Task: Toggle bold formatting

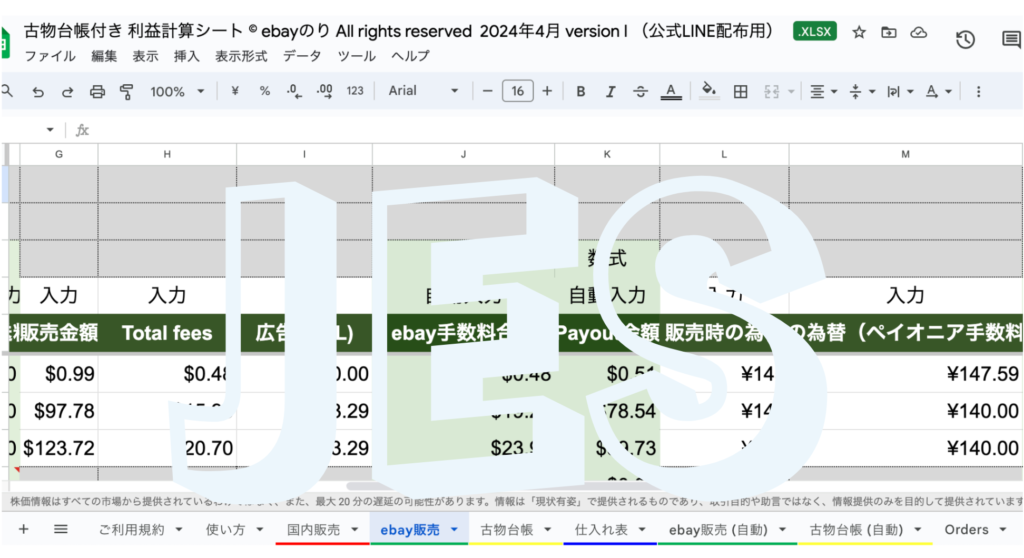Action: (581, 91)
